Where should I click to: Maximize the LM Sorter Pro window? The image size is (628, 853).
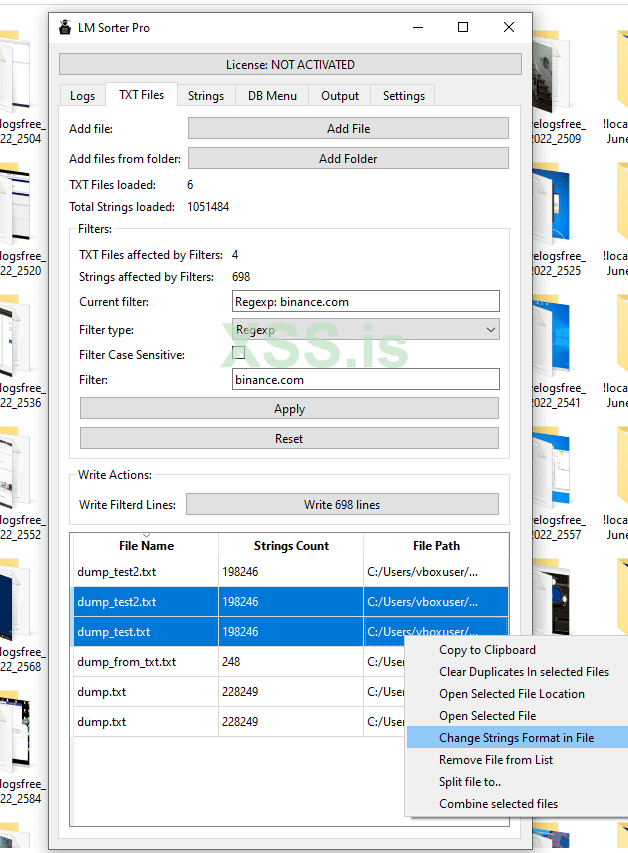click(463, 27)
